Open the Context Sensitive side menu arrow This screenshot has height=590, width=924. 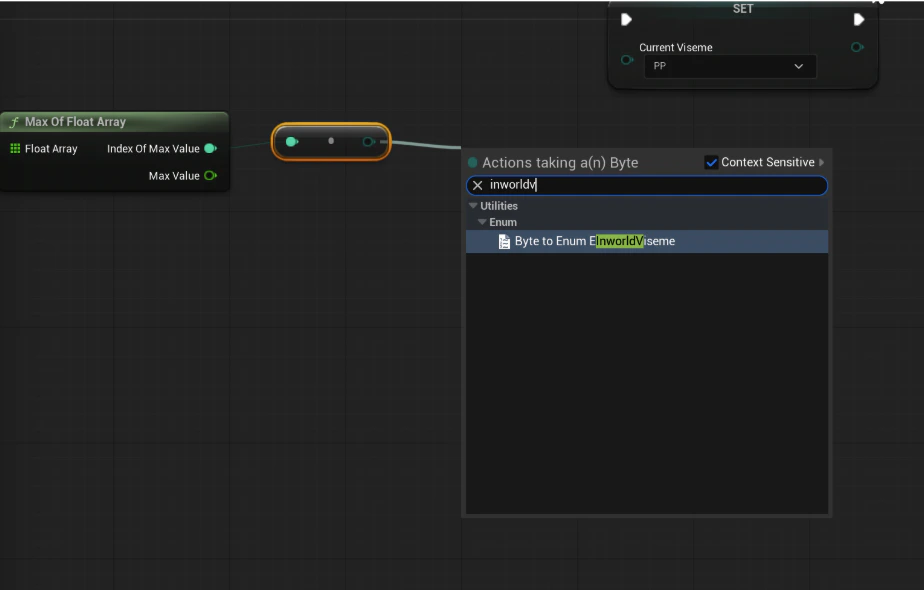pyautogui.click(x=820, y=162)
